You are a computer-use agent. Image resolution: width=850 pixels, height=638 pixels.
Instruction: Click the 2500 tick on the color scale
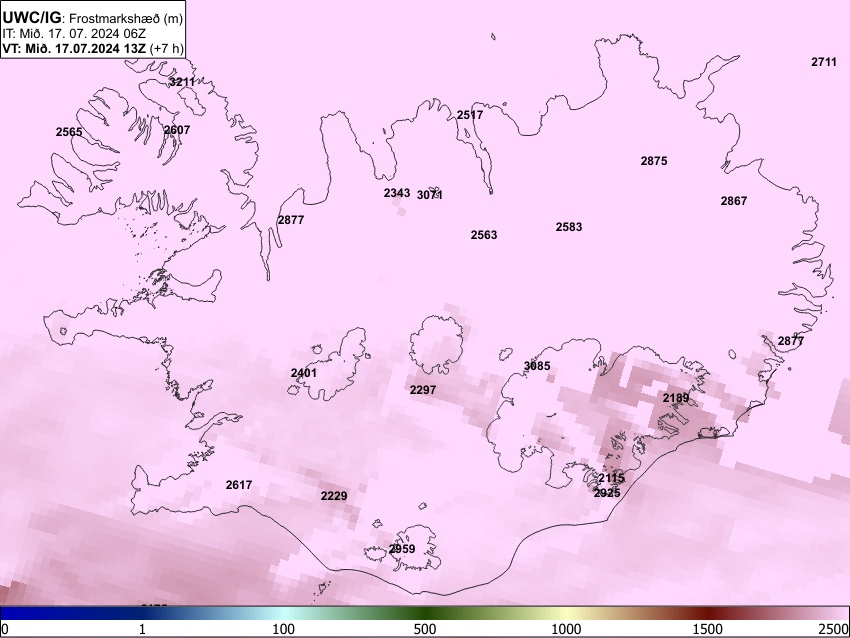834,629
